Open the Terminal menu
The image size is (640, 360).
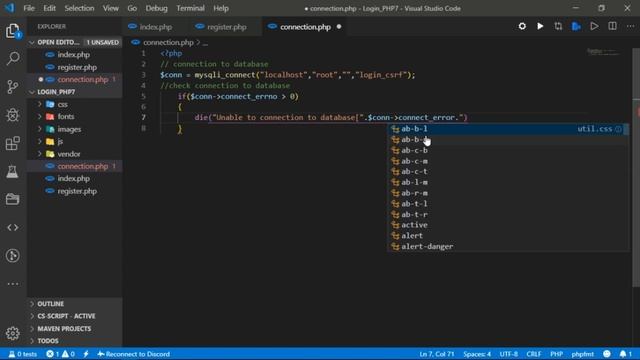pyautogui.click(x=190, y=8)
